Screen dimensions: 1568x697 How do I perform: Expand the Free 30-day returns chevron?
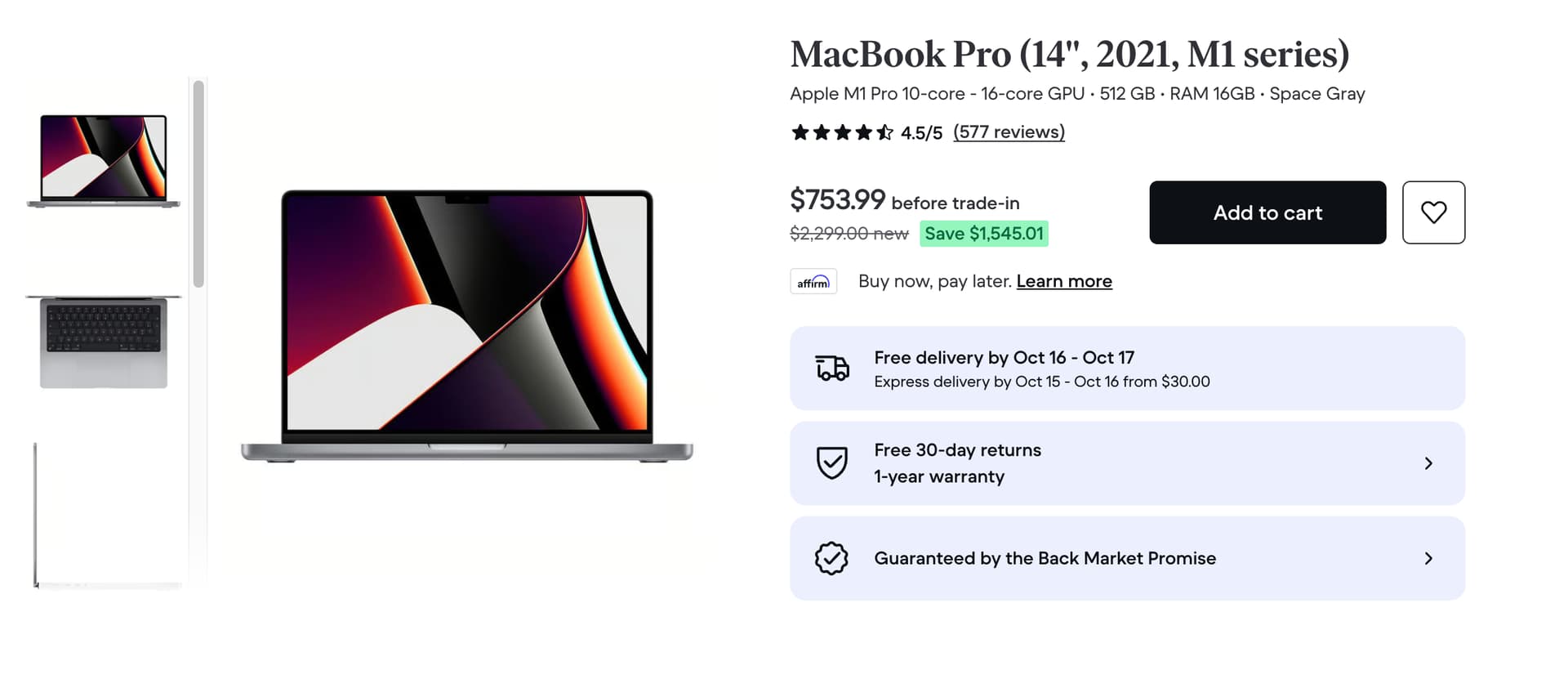pyautogui.click(x=1428, y=463)
